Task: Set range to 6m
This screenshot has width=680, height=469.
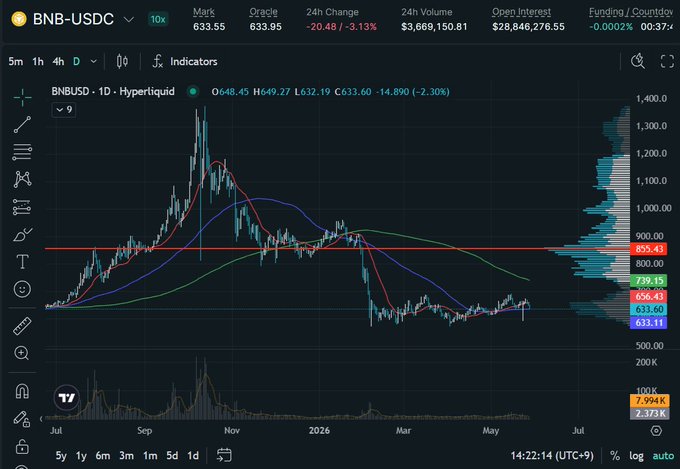Action: (103, 456)
